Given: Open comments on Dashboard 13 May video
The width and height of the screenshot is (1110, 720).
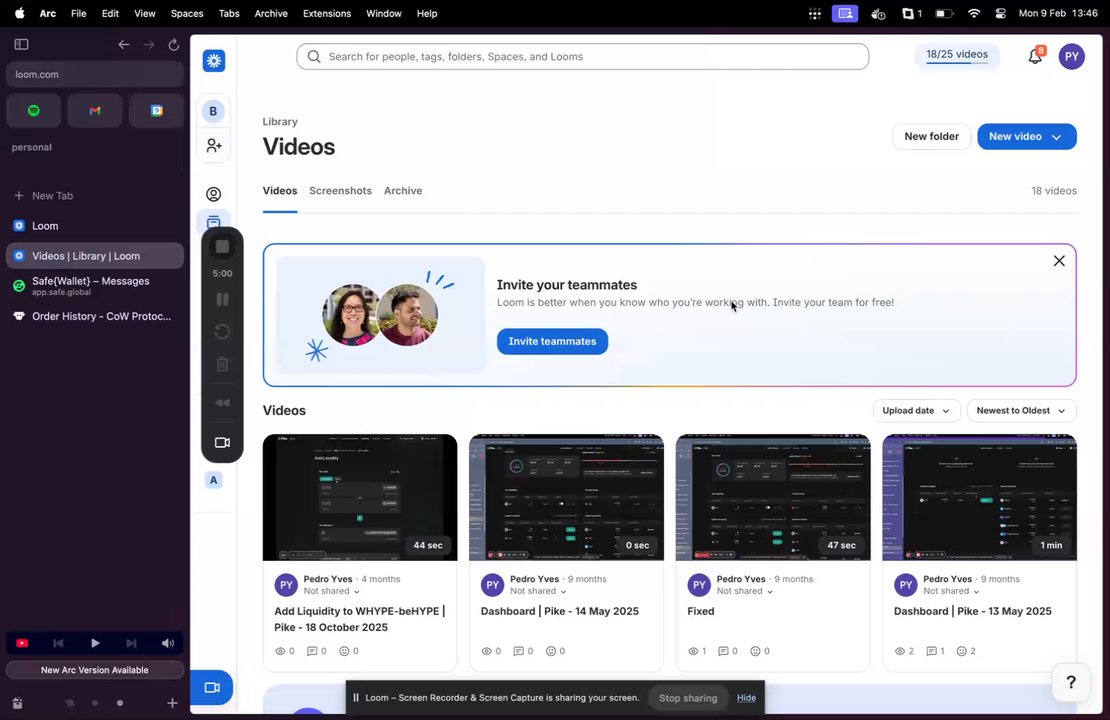Looking at the screenshot, I should point(932,651).
